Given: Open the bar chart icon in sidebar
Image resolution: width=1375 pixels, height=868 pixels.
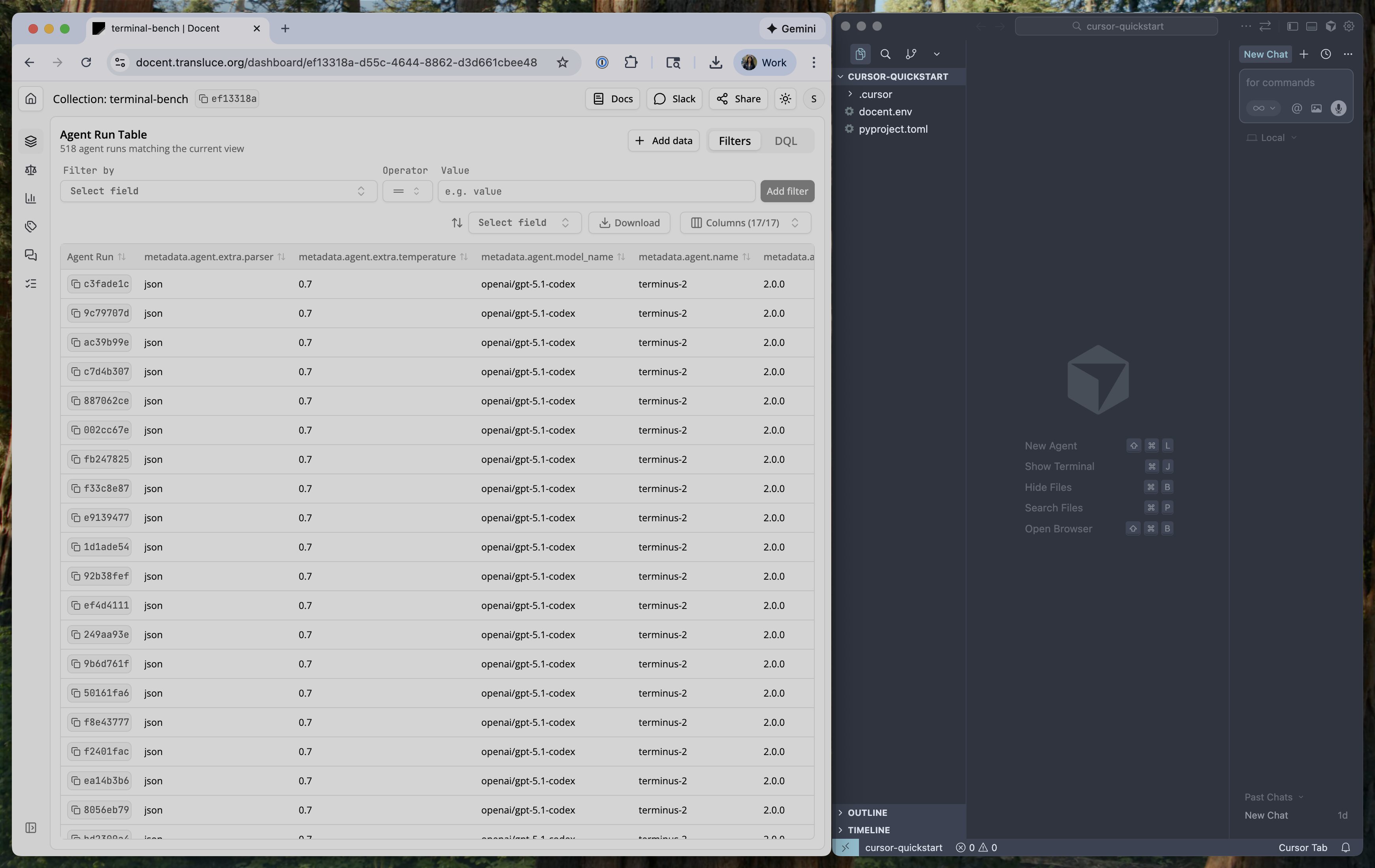Looking at the screenshot, I should (x=31, y=198).
